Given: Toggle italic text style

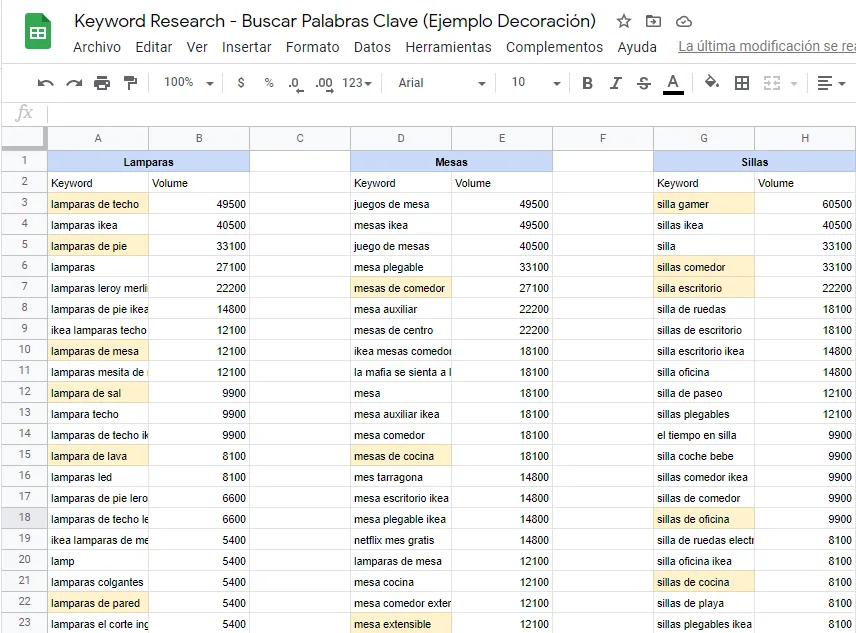Looking at the screenshot, I should (616, 83).
